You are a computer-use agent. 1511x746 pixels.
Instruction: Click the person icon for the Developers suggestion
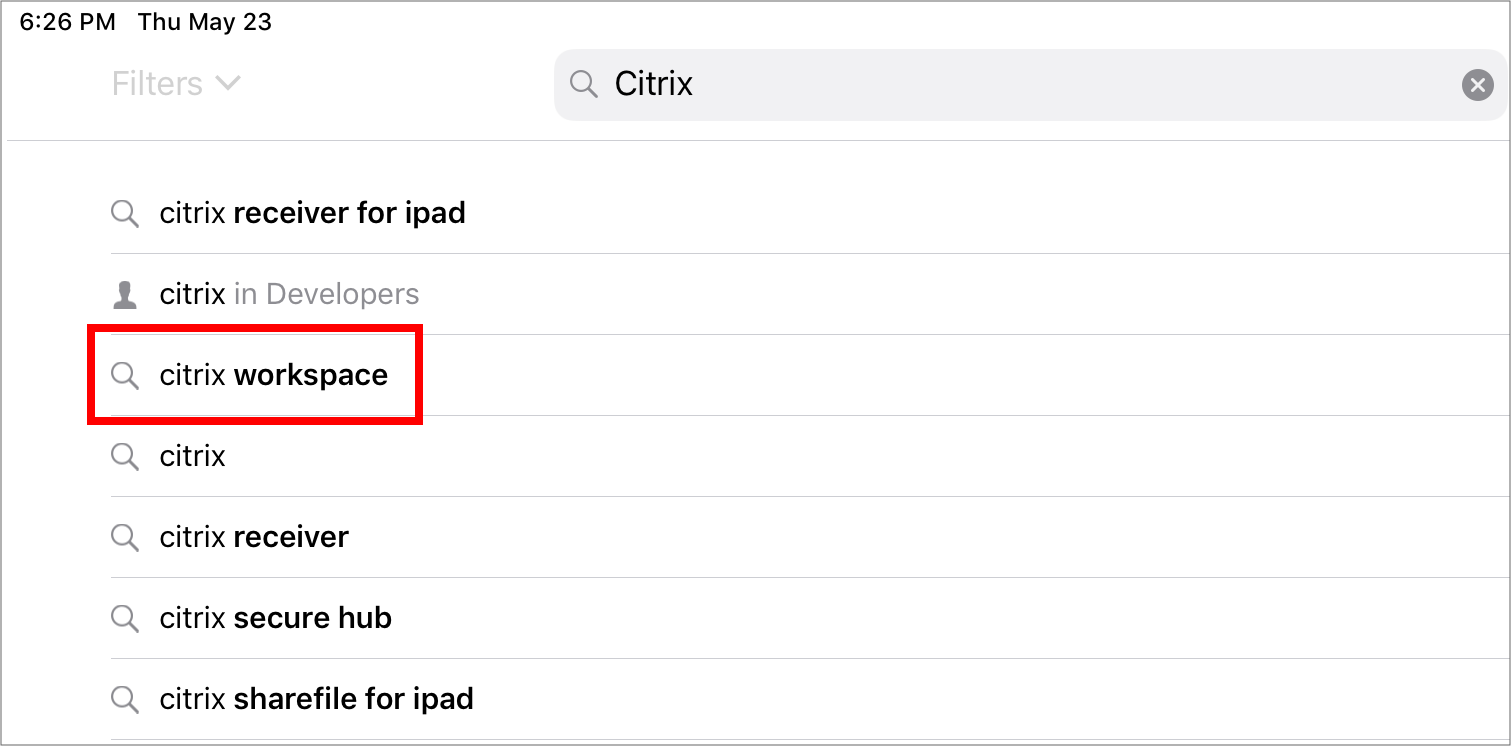point(125,294)
